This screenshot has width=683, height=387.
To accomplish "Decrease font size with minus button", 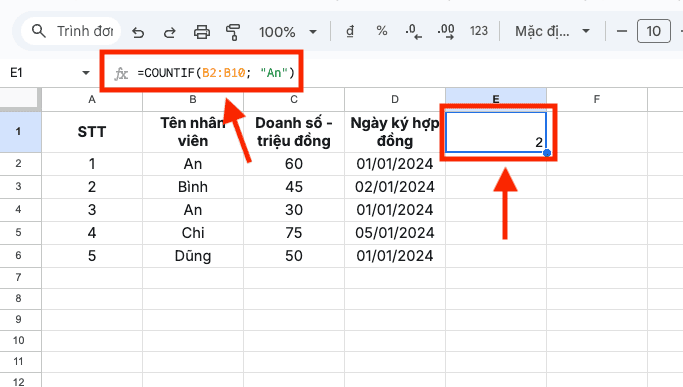I will pos(622,31).
